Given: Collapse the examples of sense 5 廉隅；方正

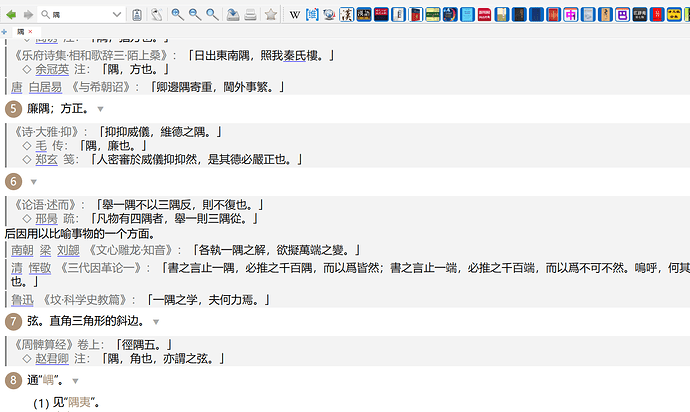Looking at the screenshot, I should tap(100, 109).
